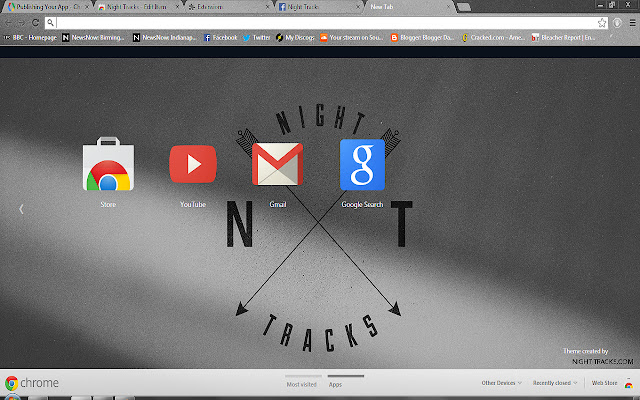Open the Blogger Dashboard bookmark
Image resolution: width=640 pixels, height=400 pixels.
422,38
